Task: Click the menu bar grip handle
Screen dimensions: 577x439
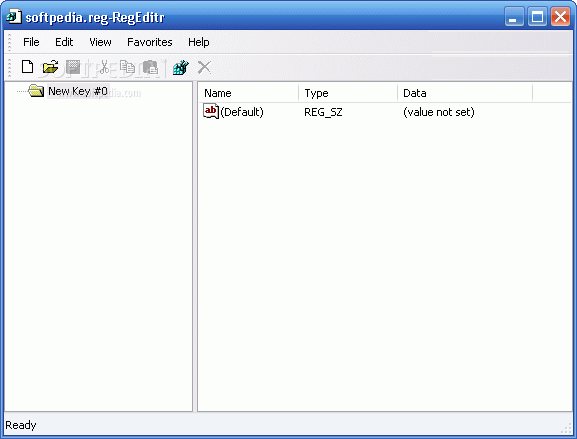Action: tap(10, 42)
